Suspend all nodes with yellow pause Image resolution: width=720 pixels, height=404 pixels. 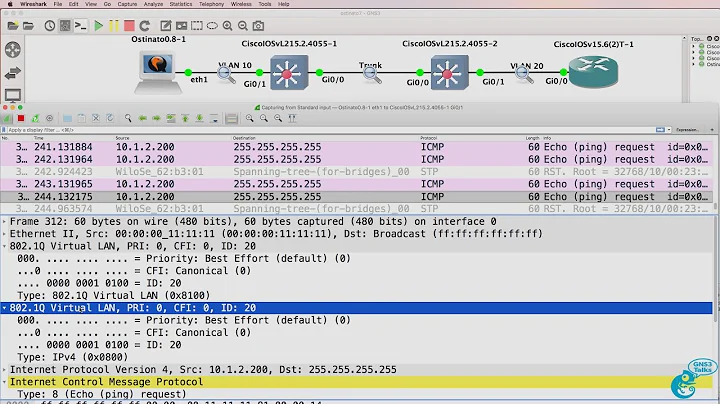pos(113,26)
